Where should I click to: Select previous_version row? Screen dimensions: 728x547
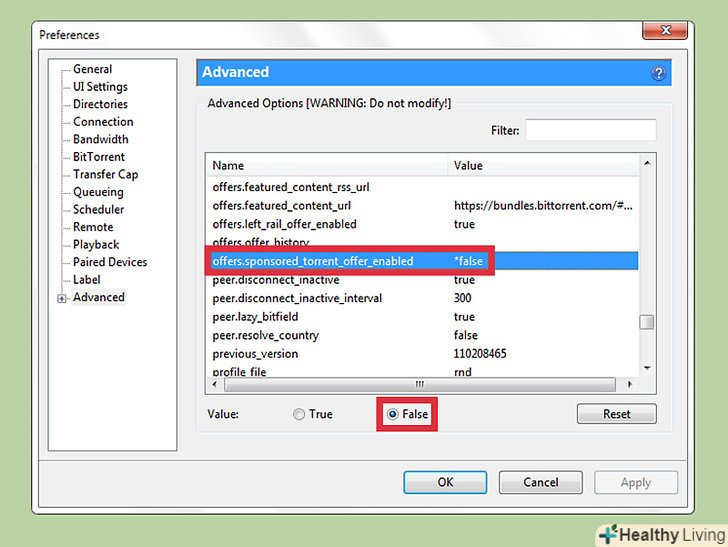click(x=422, y=354)
